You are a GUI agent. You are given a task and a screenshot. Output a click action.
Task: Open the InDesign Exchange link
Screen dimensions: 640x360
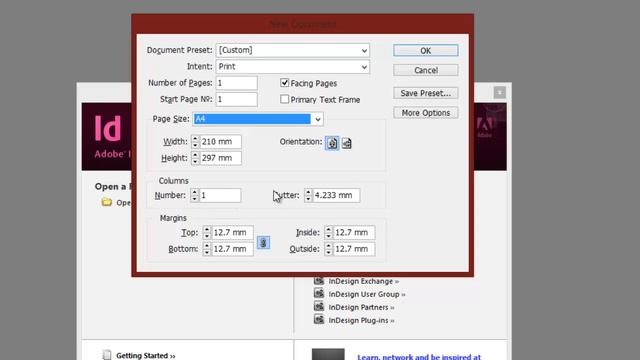364,281
